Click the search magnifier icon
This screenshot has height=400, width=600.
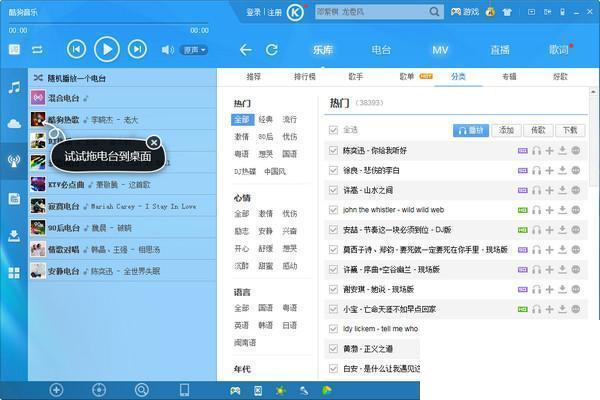point(434,12)
